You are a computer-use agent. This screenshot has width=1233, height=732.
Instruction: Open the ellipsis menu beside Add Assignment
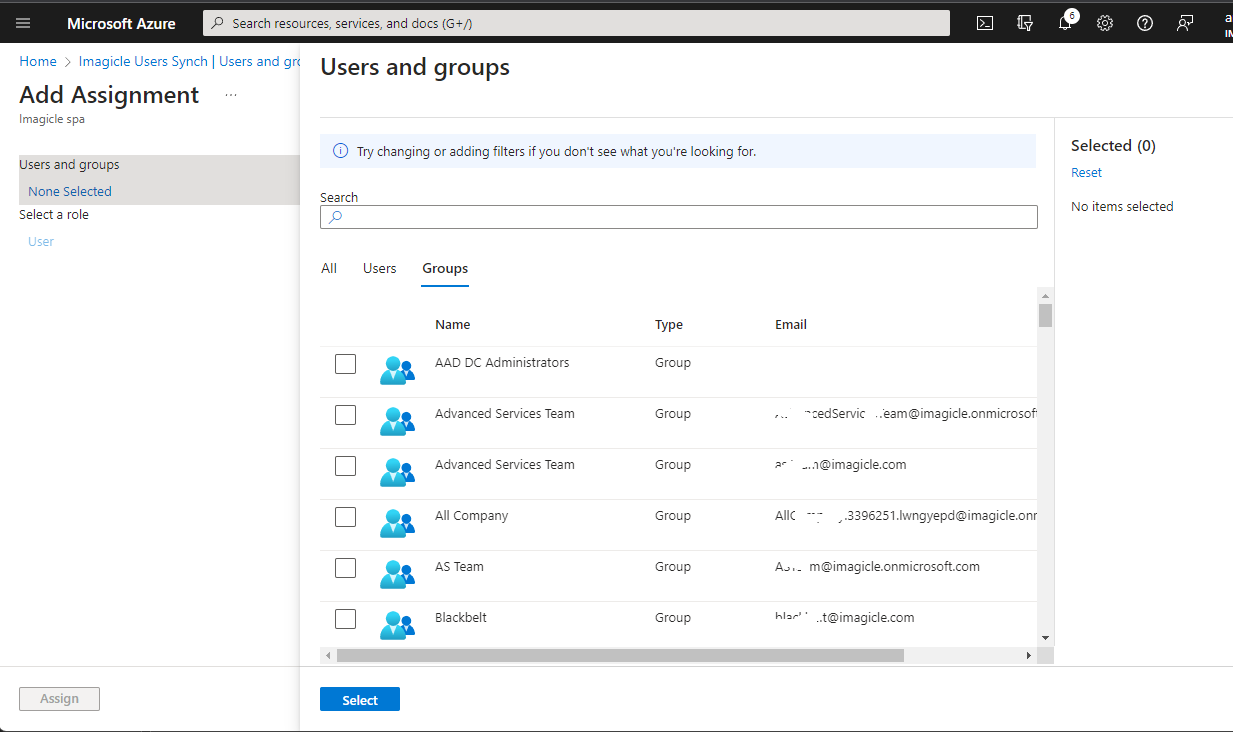point(231,95)
